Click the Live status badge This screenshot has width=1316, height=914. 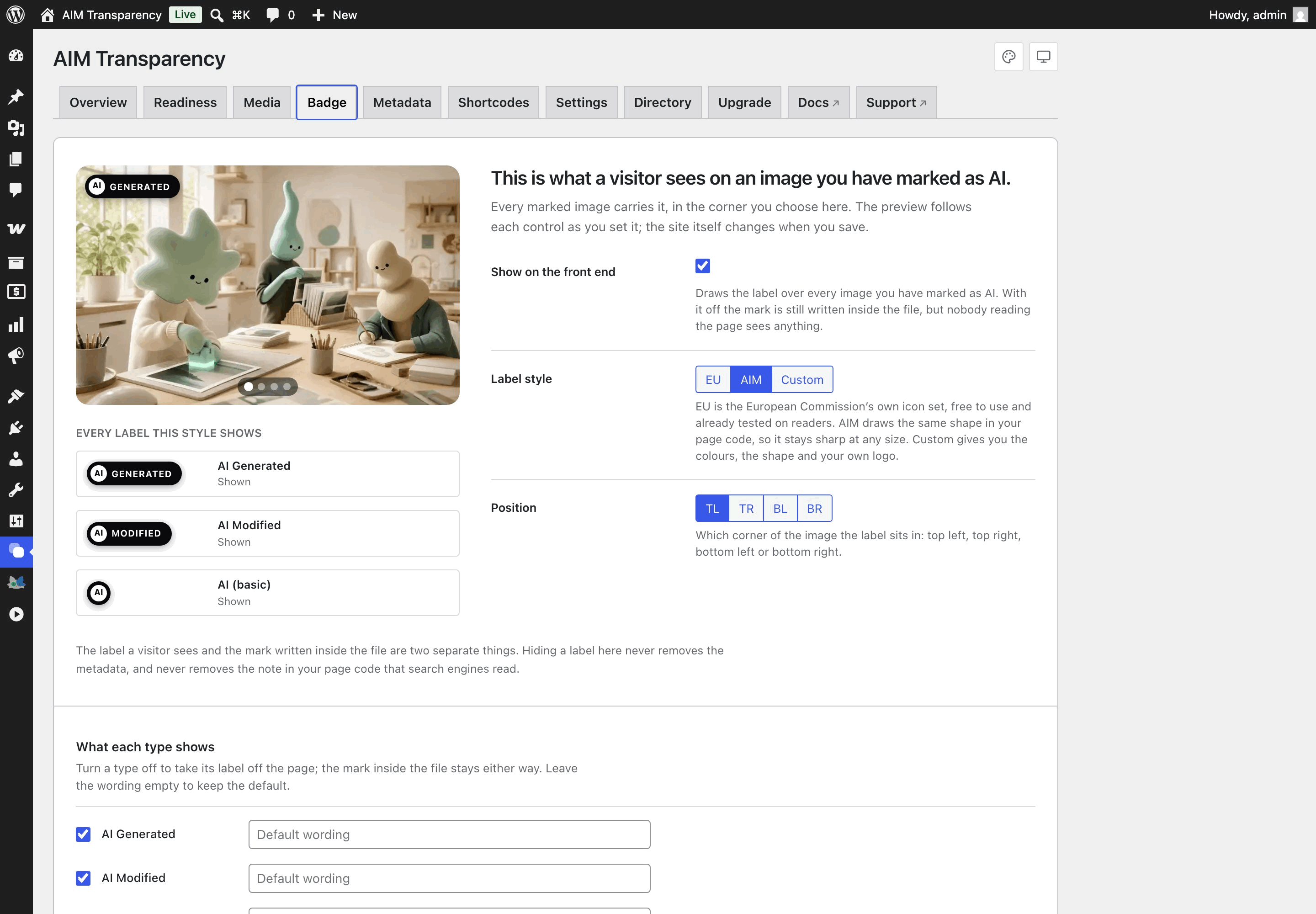tap(185, 14)
